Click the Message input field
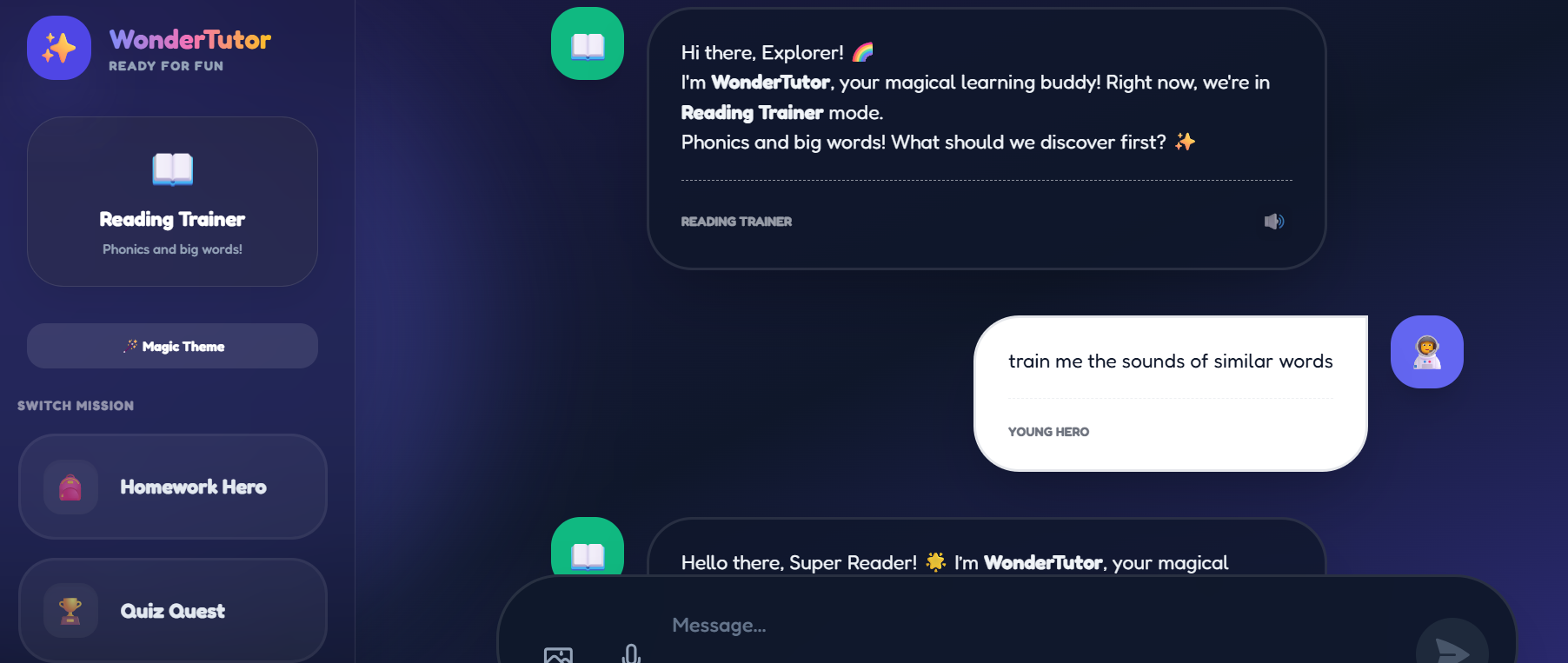The height and width of the screenshot is (663, 1568). click(x=1034, y=626)
